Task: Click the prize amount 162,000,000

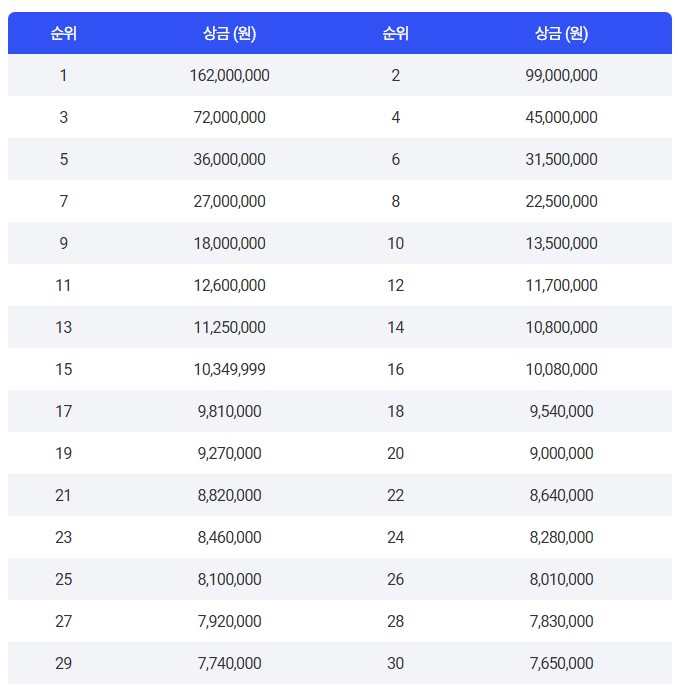Action: pyautogui.click(x=229, y=75)
